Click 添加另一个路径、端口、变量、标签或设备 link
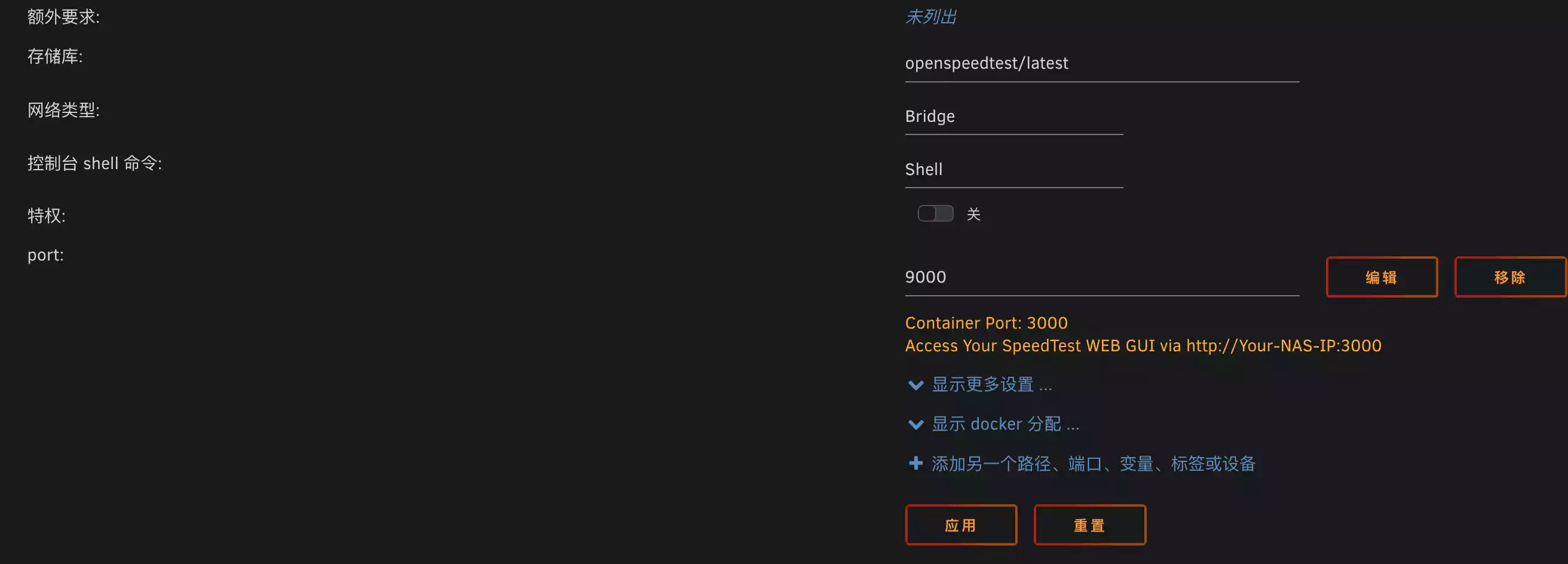This screenshot has height=564, width=1568. pos(1093,464)
